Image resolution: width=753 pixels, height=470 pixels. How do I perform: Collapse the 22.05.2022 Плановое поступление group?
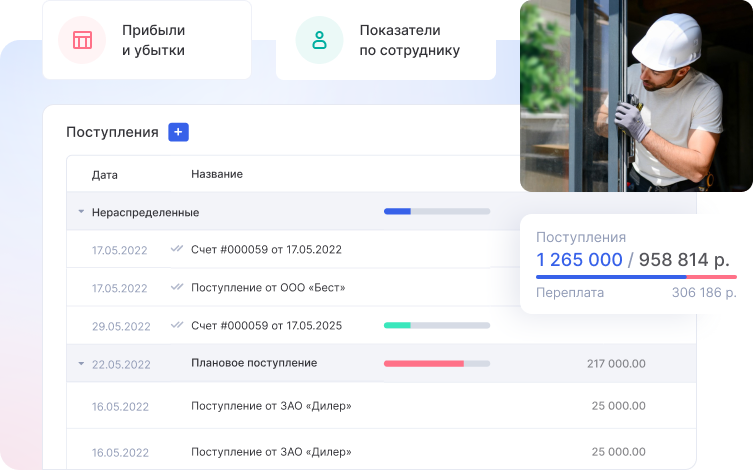click(x=81, y=363)
